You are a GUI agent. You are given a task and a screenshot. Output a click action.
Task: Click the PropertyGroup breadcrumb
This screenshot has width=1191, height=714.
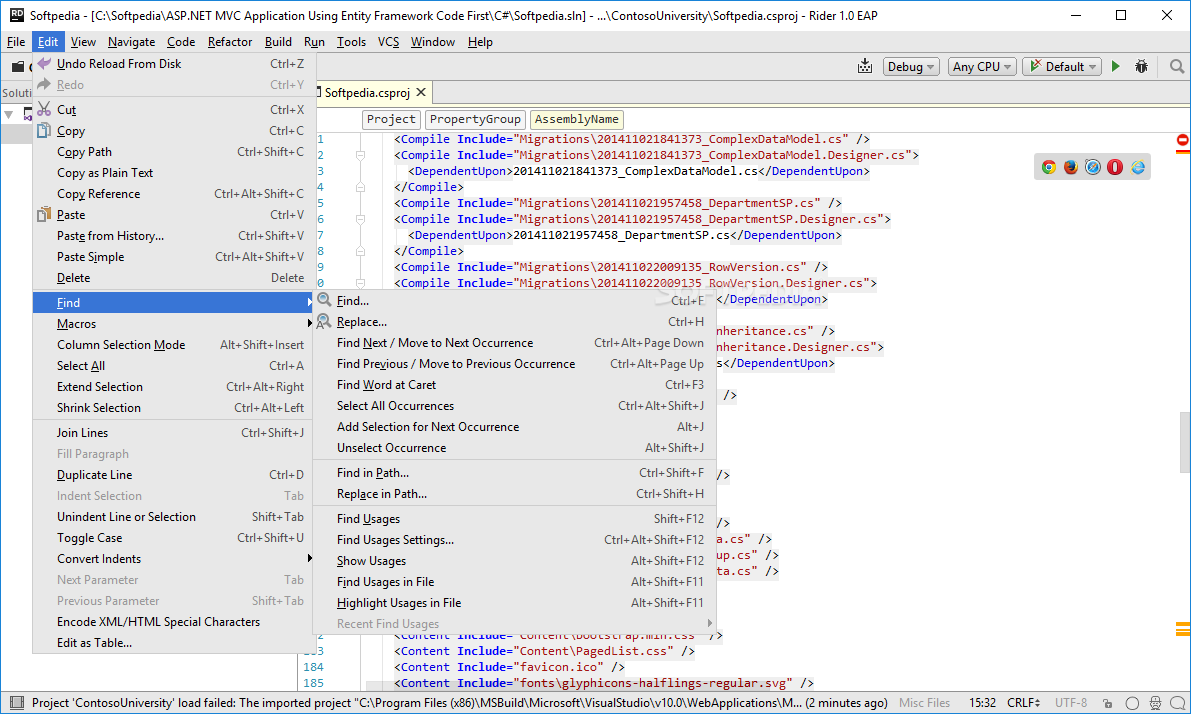475,119
